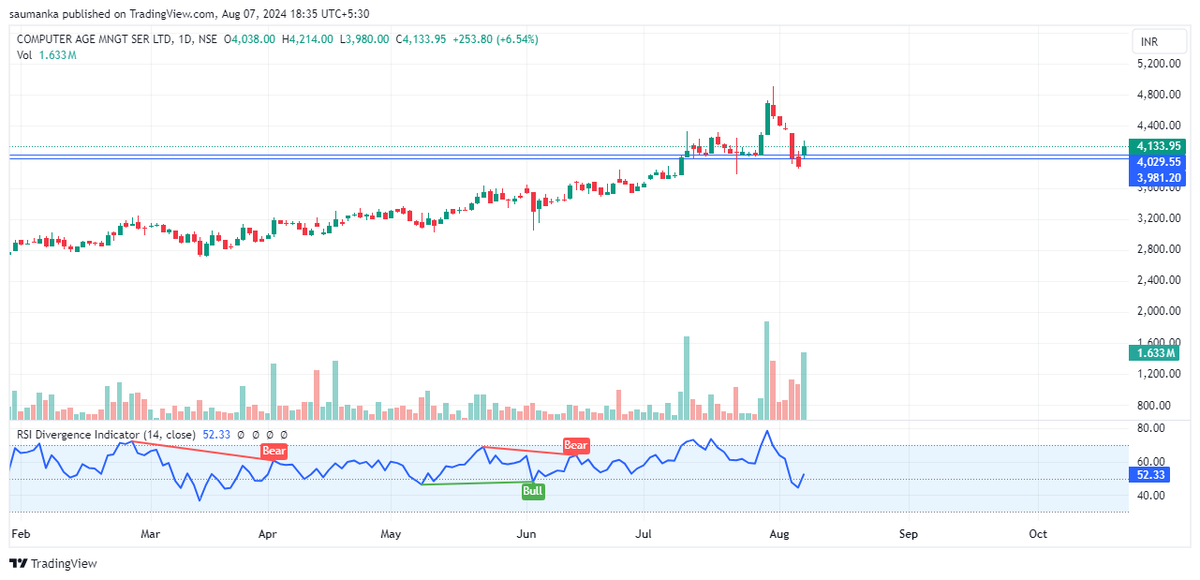This screenshot has height=580, width=1200.
Task: Click the 1,200.00 volume axis label
Action: (1159, 374)
